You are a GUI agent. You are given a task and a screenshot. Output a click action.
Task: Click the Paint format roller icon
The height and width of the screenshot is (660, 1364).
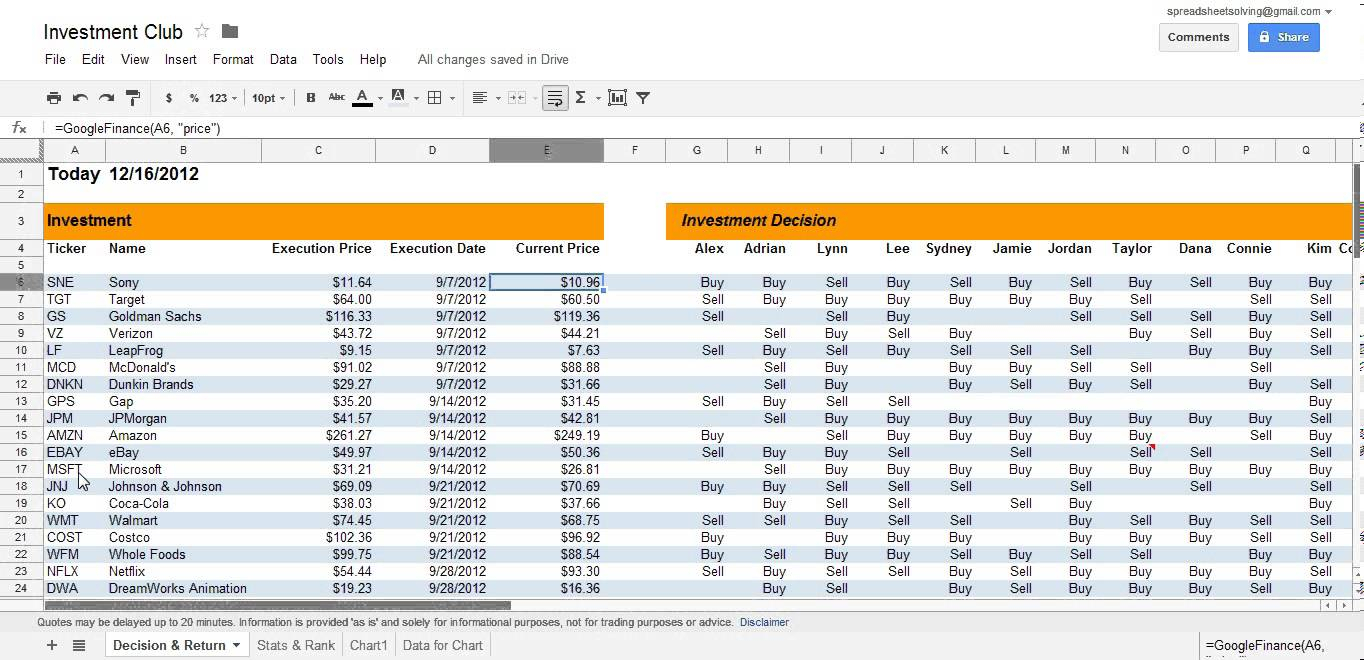pyautogui.click(x=132, y=98)
